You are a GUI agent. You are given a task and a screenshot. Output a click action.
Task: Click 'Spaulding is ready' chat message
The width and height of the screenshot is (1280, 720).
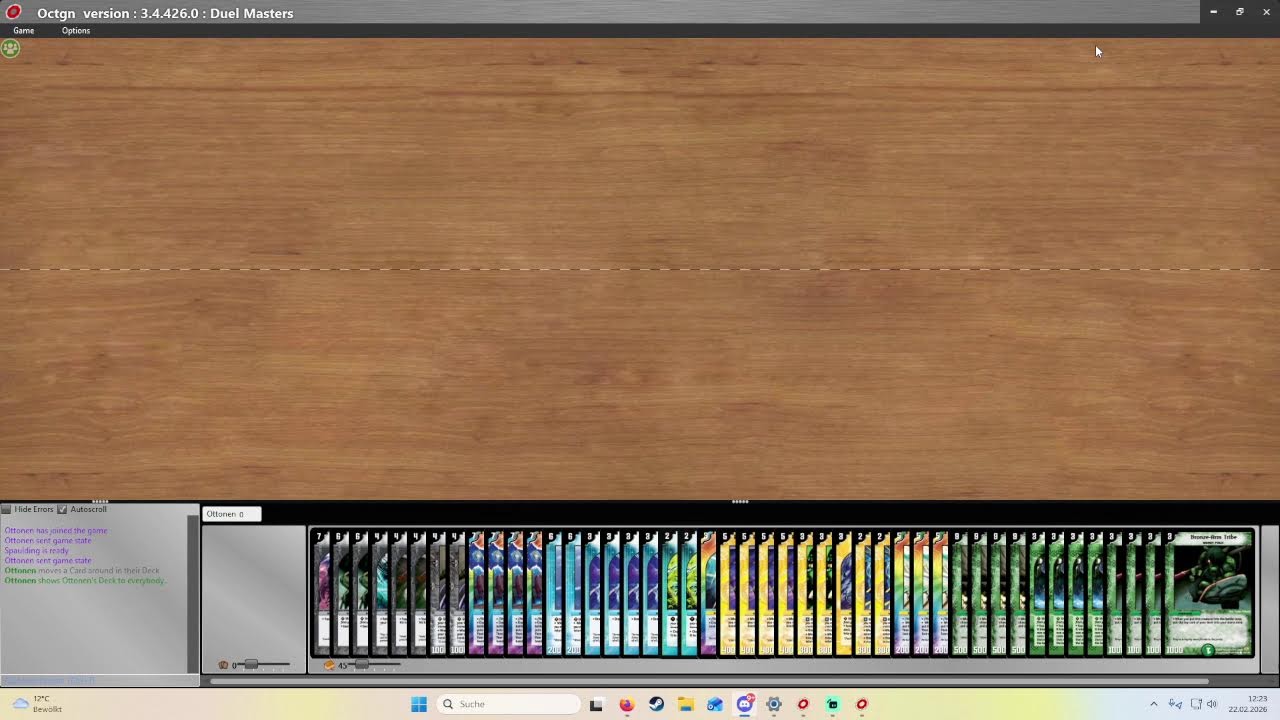(37, 551)
